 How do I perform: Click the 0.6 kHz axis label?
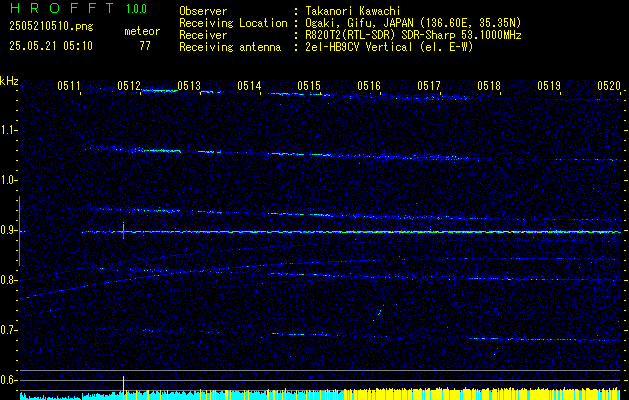[x=8, y=380]
